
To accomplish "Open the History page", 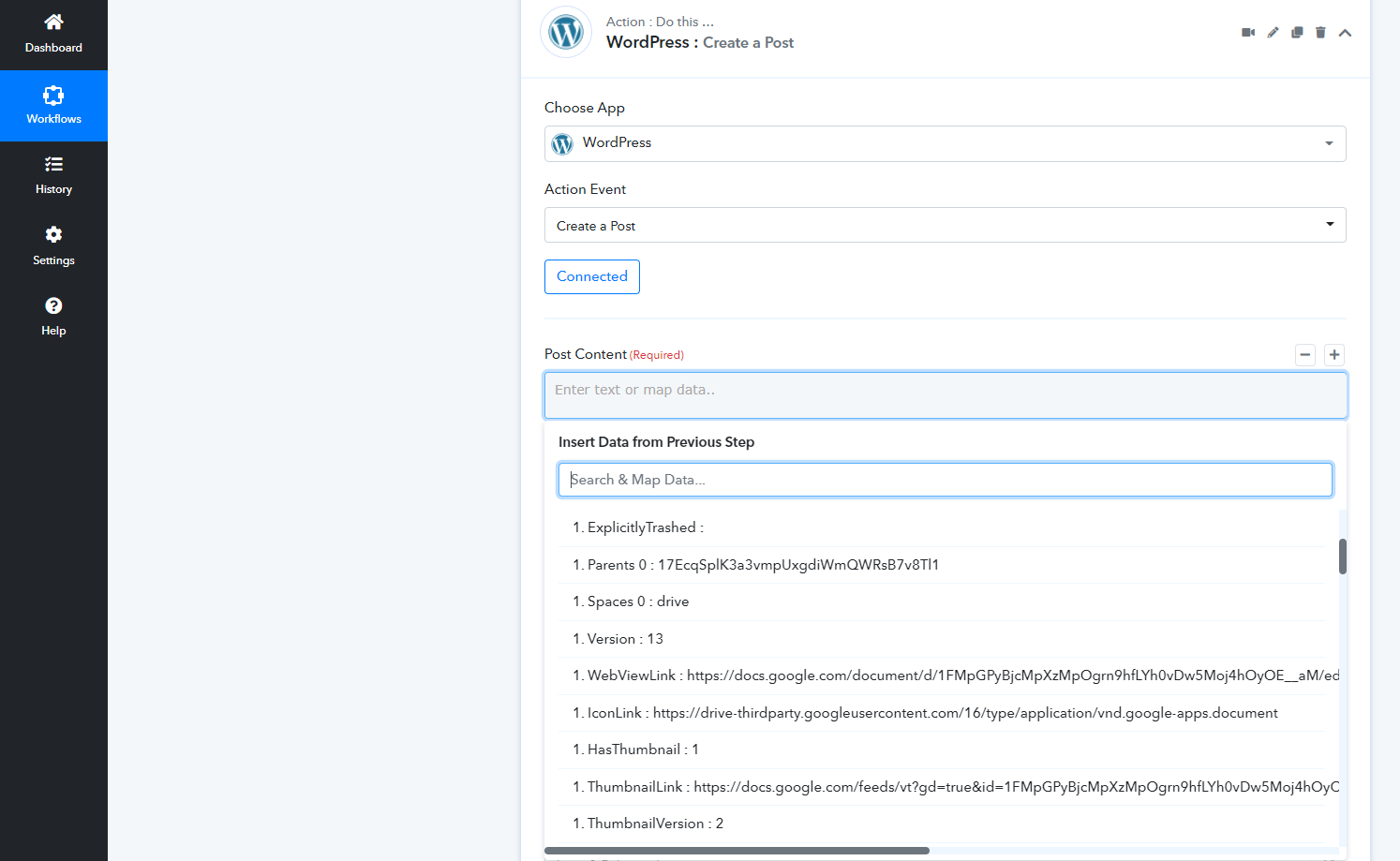I will point(53,176).
